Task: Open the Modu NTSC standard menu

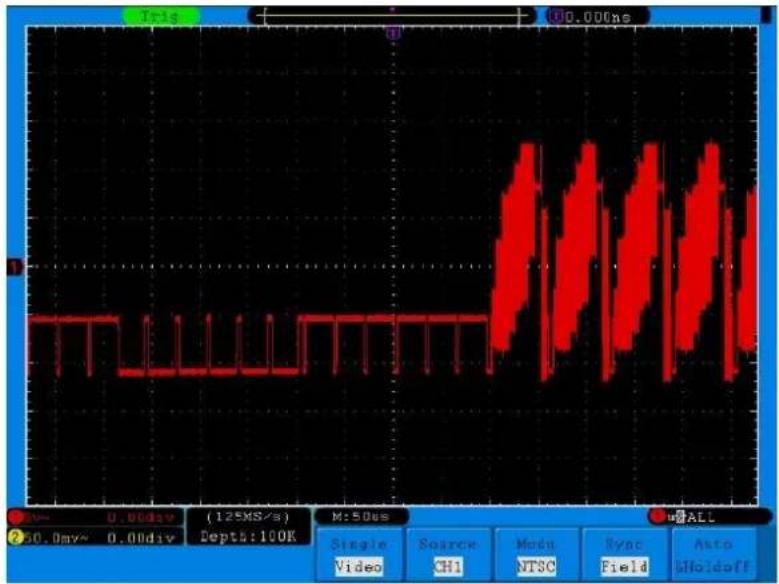Action: 536,555
